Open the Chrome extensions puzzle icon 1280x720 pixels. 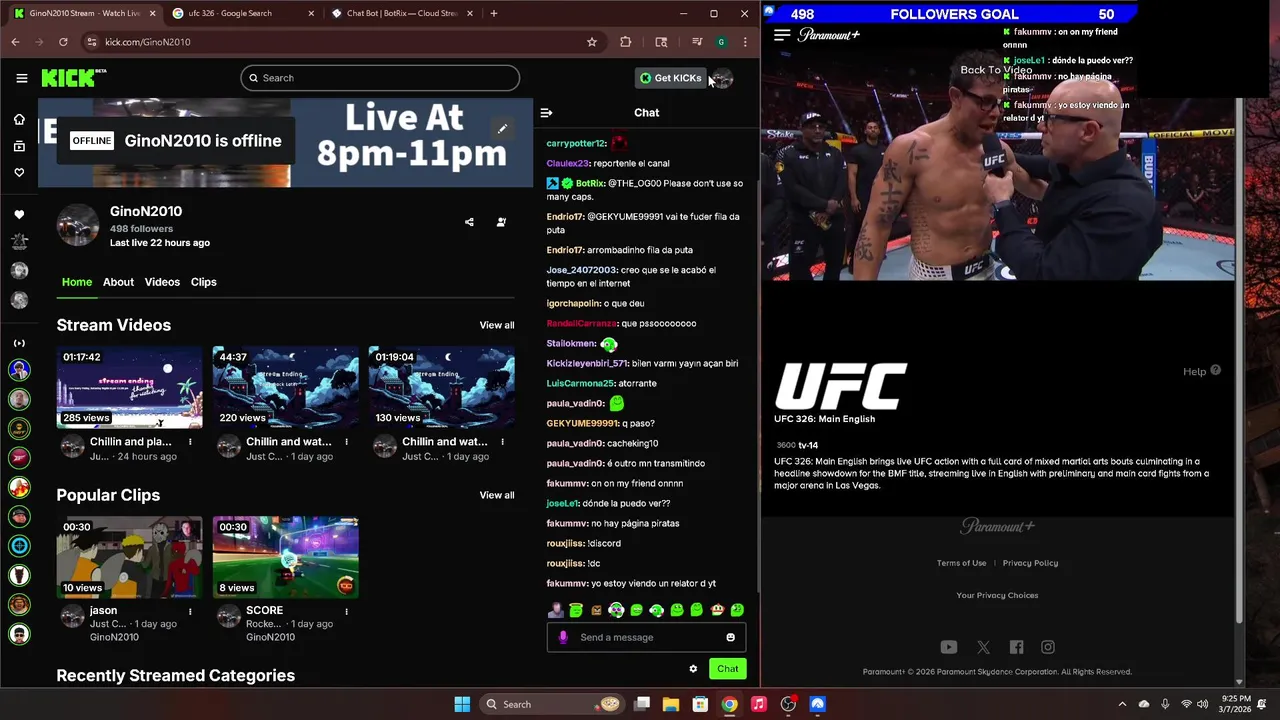pos(626,42)
